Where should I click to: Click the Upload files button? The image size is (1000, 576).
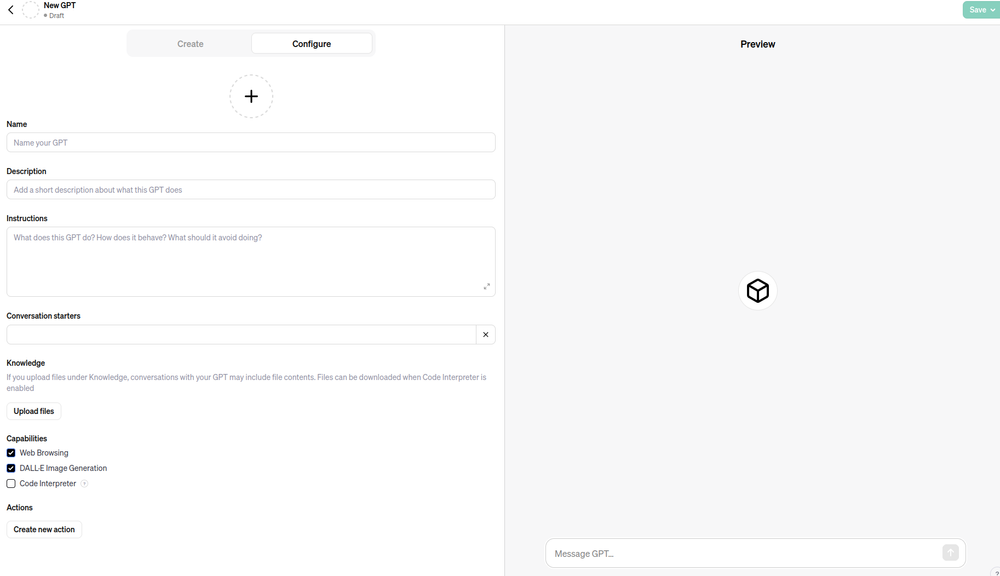[x=34, y=411]
